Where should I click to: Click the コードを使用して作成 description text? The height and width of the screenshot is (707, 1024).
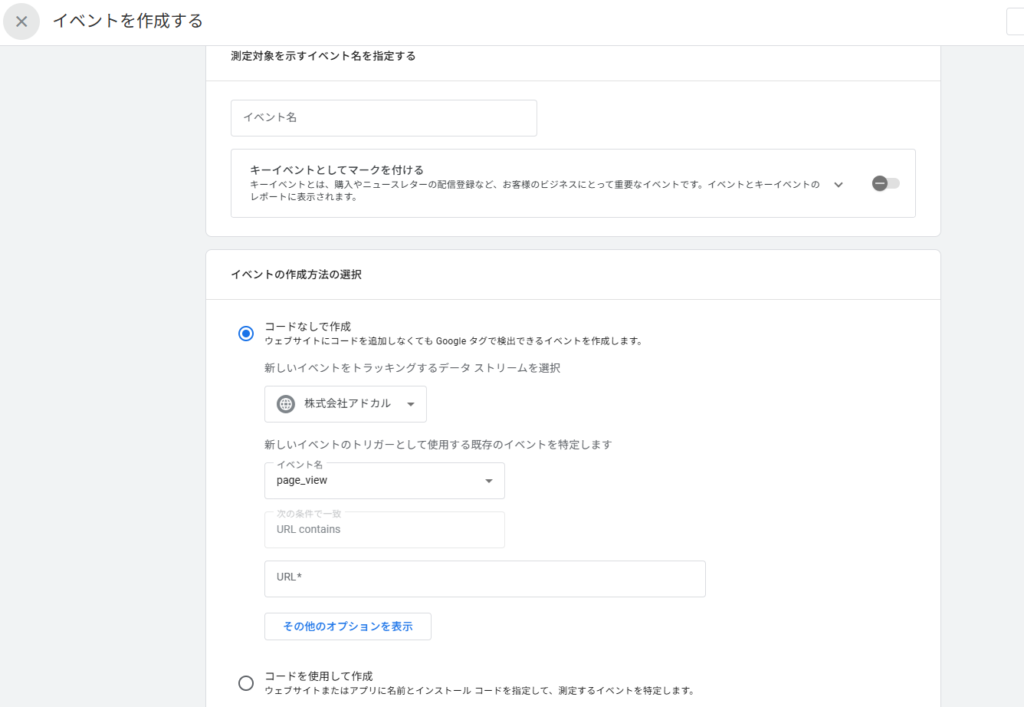point(479,690)
